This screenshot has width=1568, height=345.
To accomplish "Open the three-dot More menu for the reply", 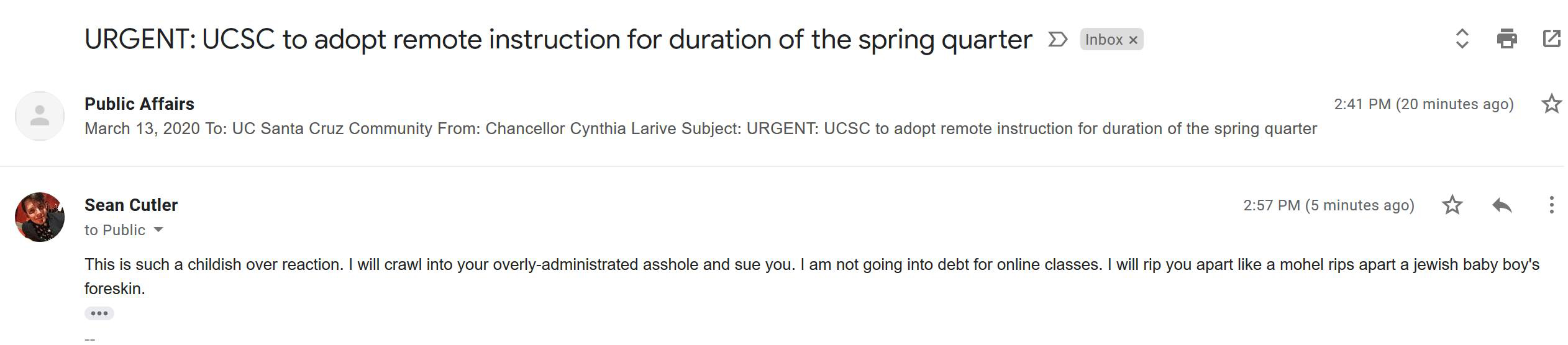I will (x=1551, y=205).
